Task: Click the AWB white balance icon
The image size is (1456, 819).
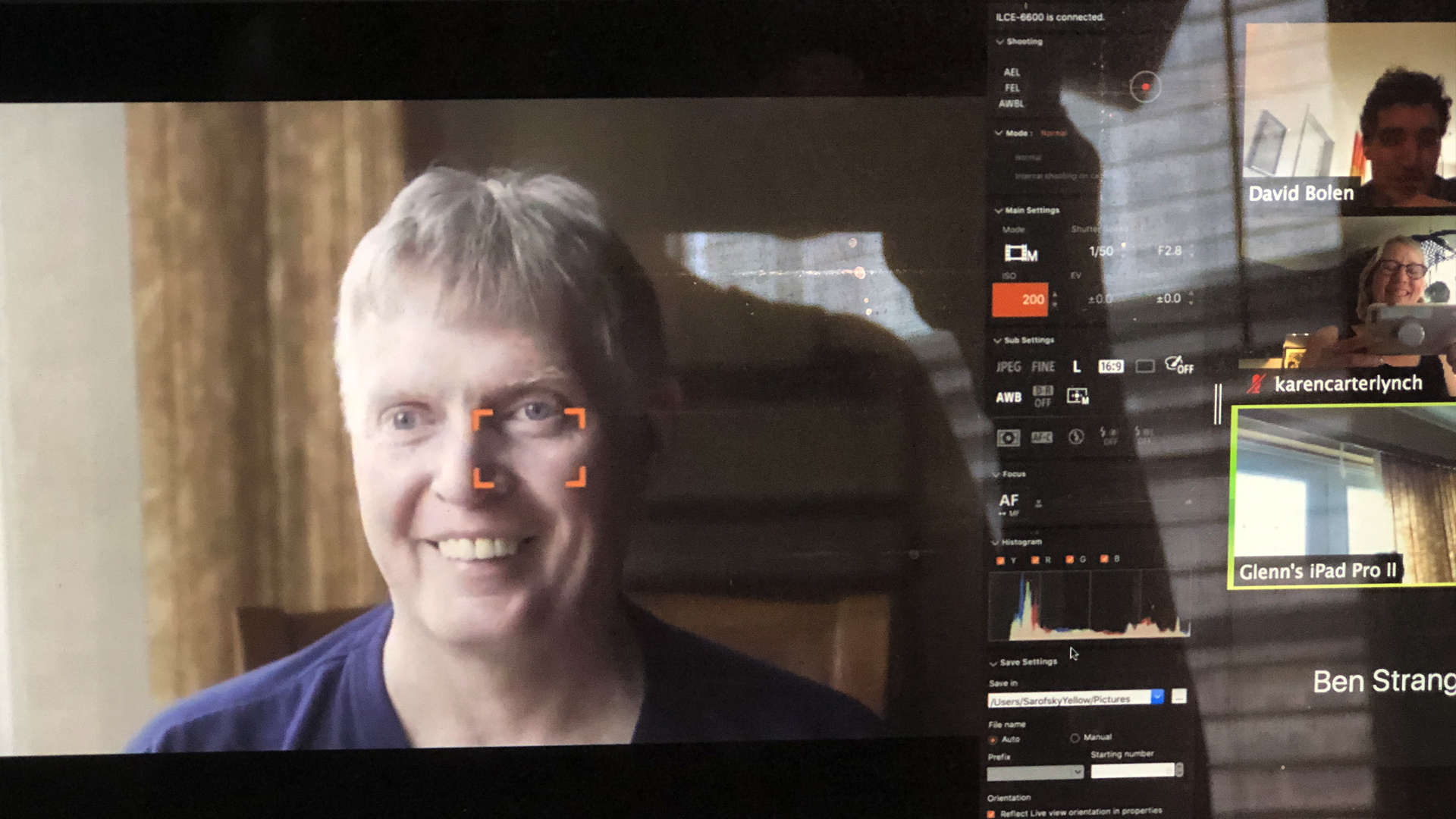Action: pos(1009,397)
